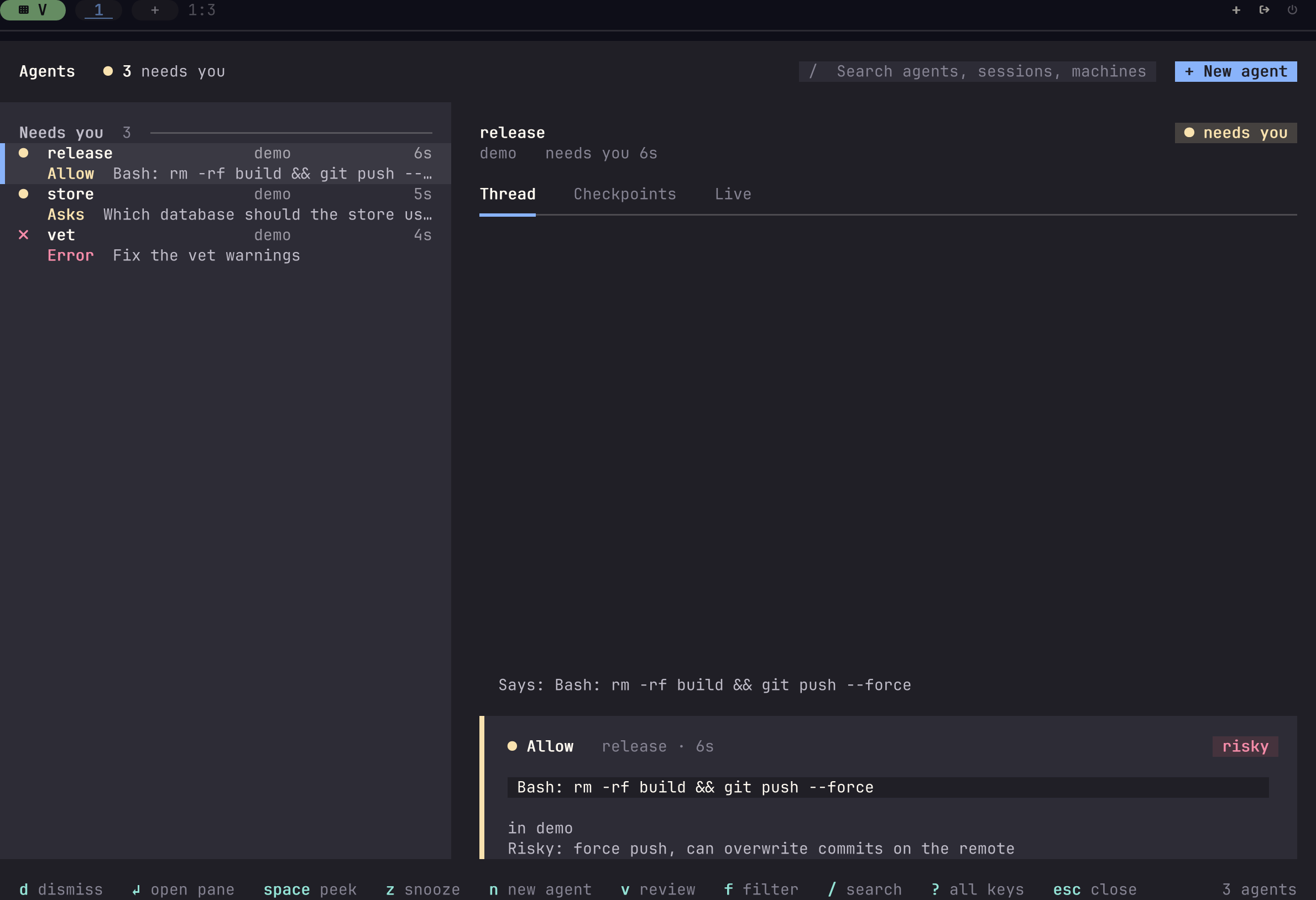
Task: Click the + New agent button
Action: pyautogui.click(x=1236, y=71)
